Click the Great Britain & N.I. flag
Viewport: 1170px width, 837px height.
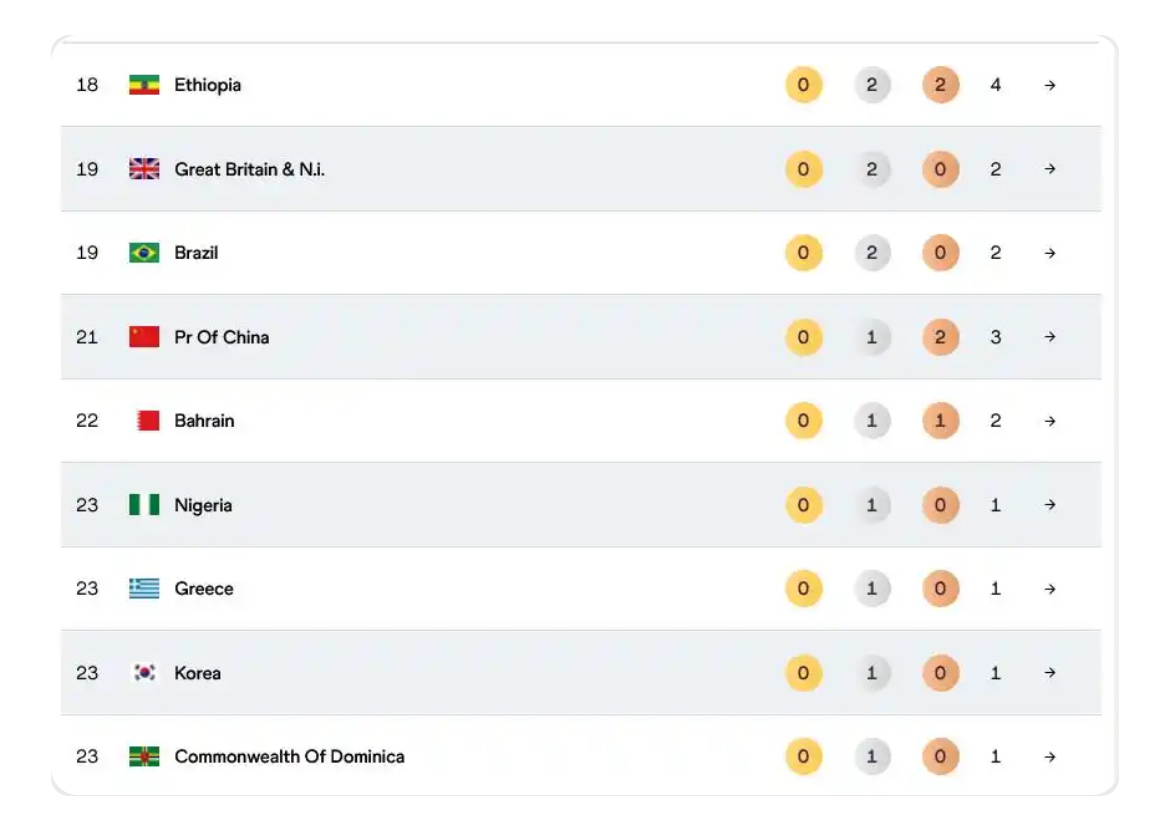coord(144,169)
